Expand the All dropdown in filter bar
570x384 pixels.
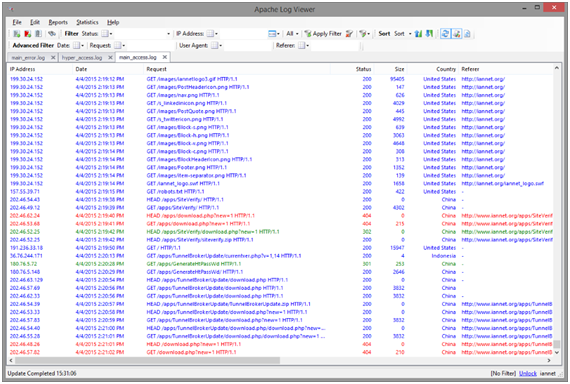pos(292,34)
